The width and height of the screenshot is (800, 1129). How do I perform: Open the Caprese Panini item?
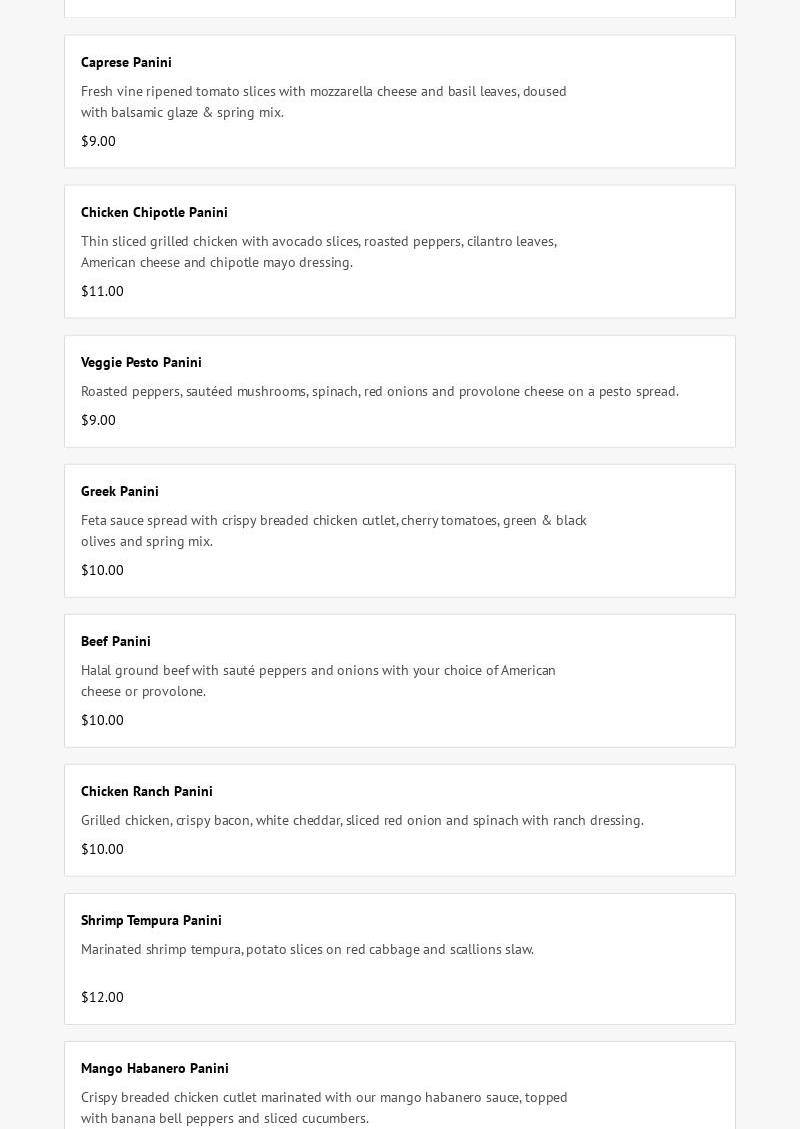pos(126,62)
